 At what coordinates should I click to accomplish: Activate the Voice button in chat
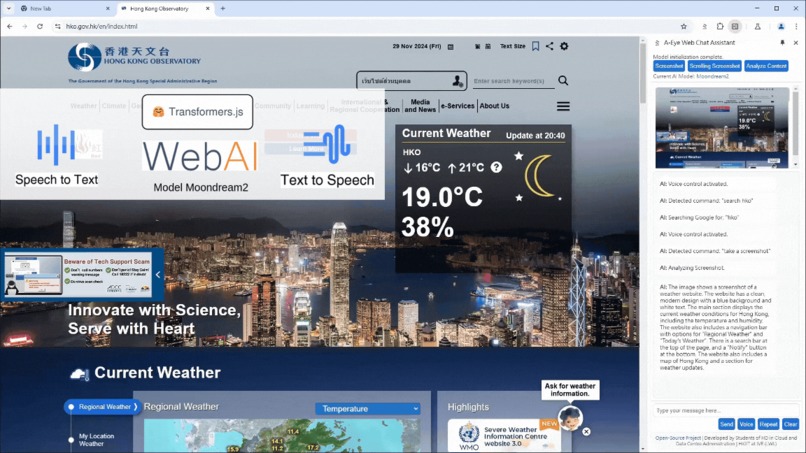746,424
